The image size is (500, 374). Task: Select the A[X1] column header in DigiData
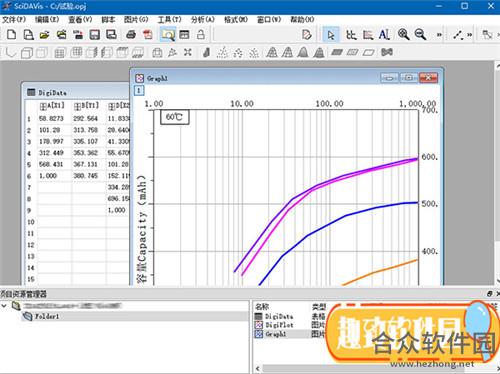(53, 106)
